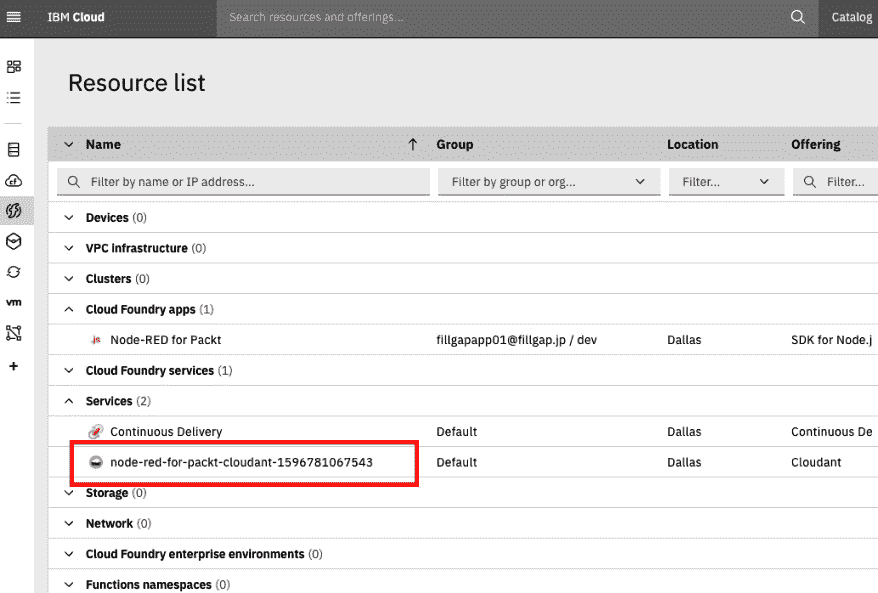
Task: Open Node-RED for Packt app
Action: (x=166, y=340)
